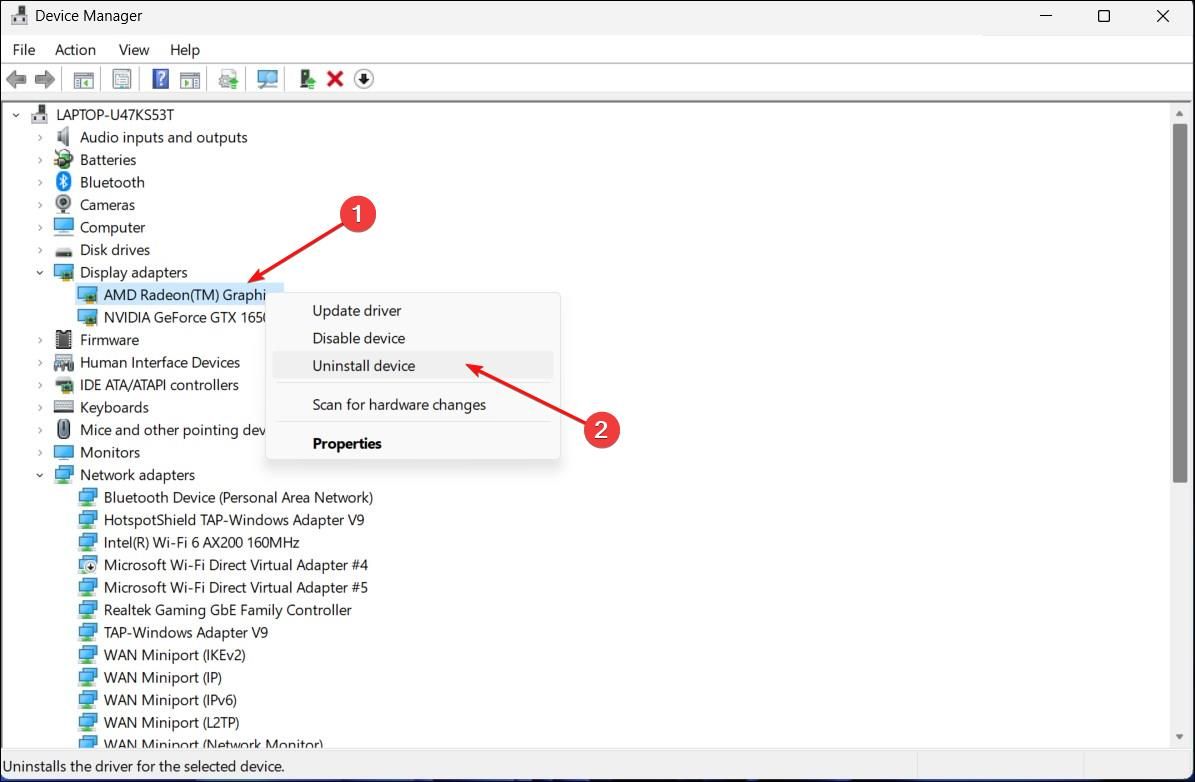Expand the Bluetooth category
This screenshot has height=782, width=1195.
coord(41,182)
